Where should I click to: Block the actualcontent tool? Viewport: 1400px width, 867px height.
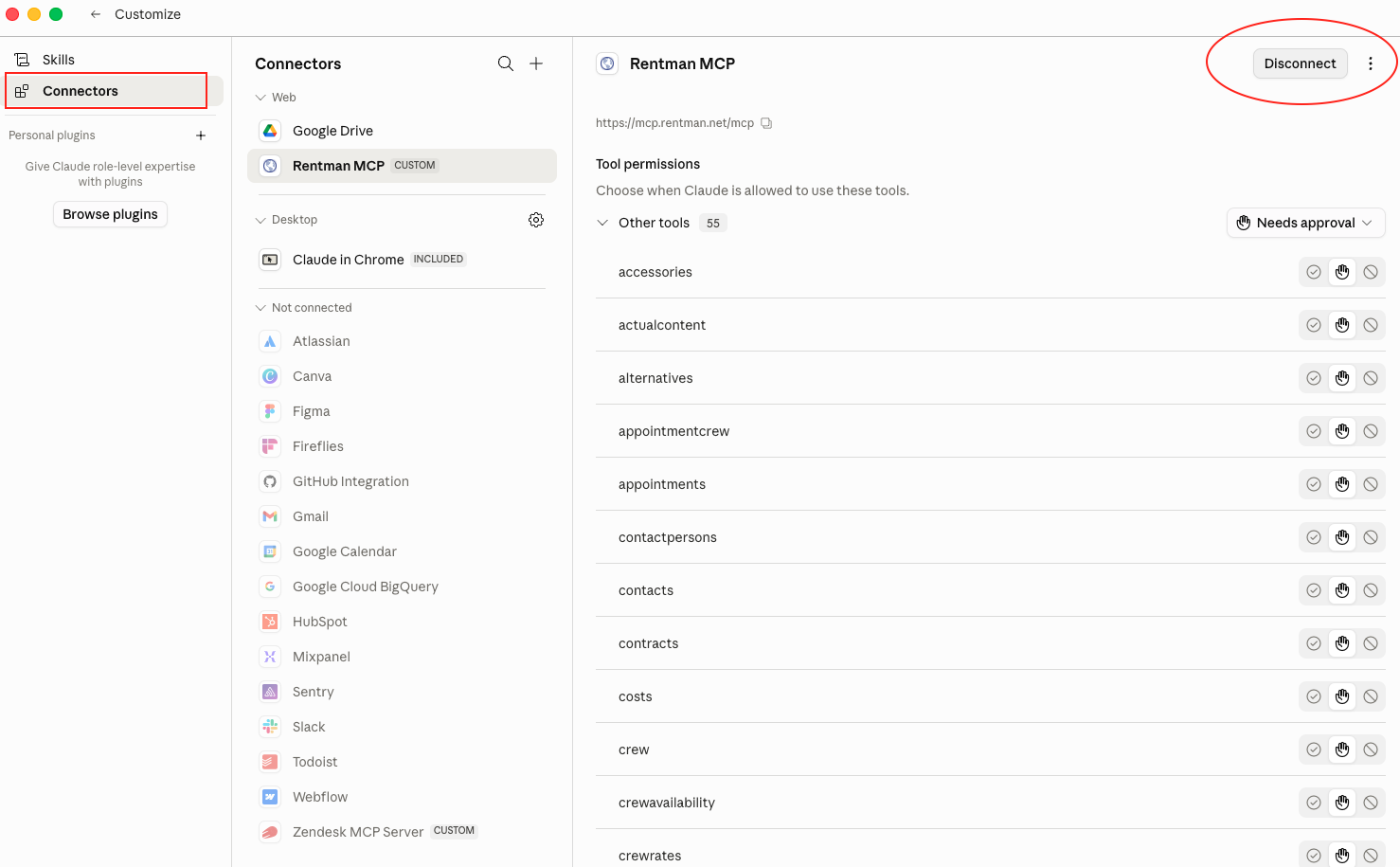coord(1371,325)
